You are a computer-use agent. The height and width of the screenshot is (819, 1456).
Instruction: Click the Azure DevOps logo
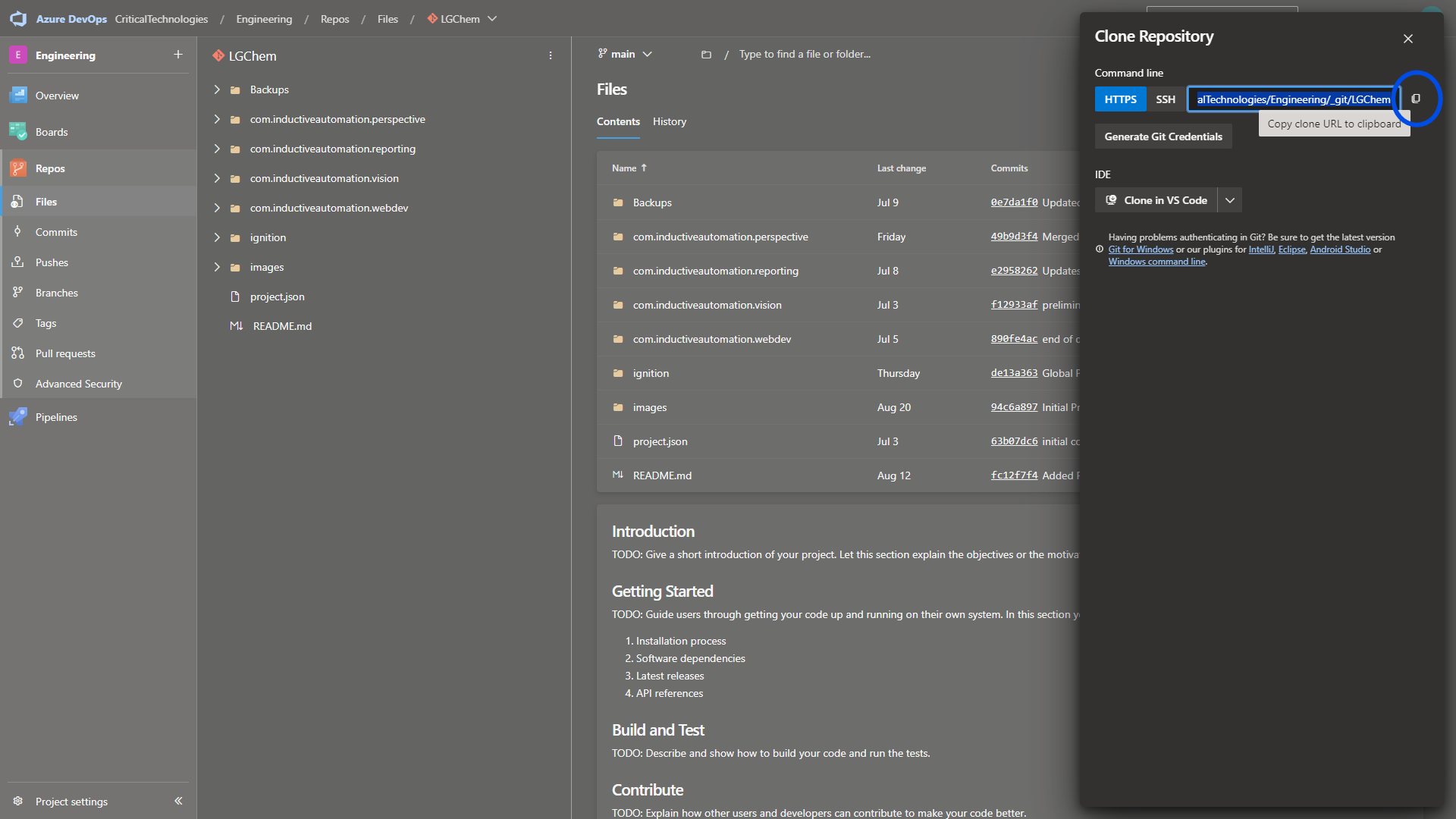coord(18,19)
